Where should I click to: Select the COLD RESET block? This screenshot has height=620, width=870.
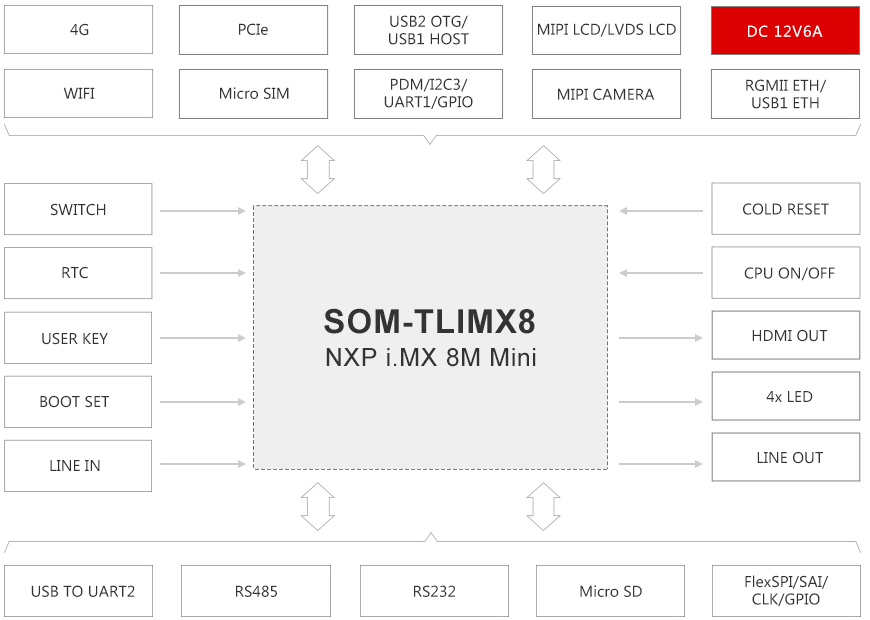click(x=785, y=210)
